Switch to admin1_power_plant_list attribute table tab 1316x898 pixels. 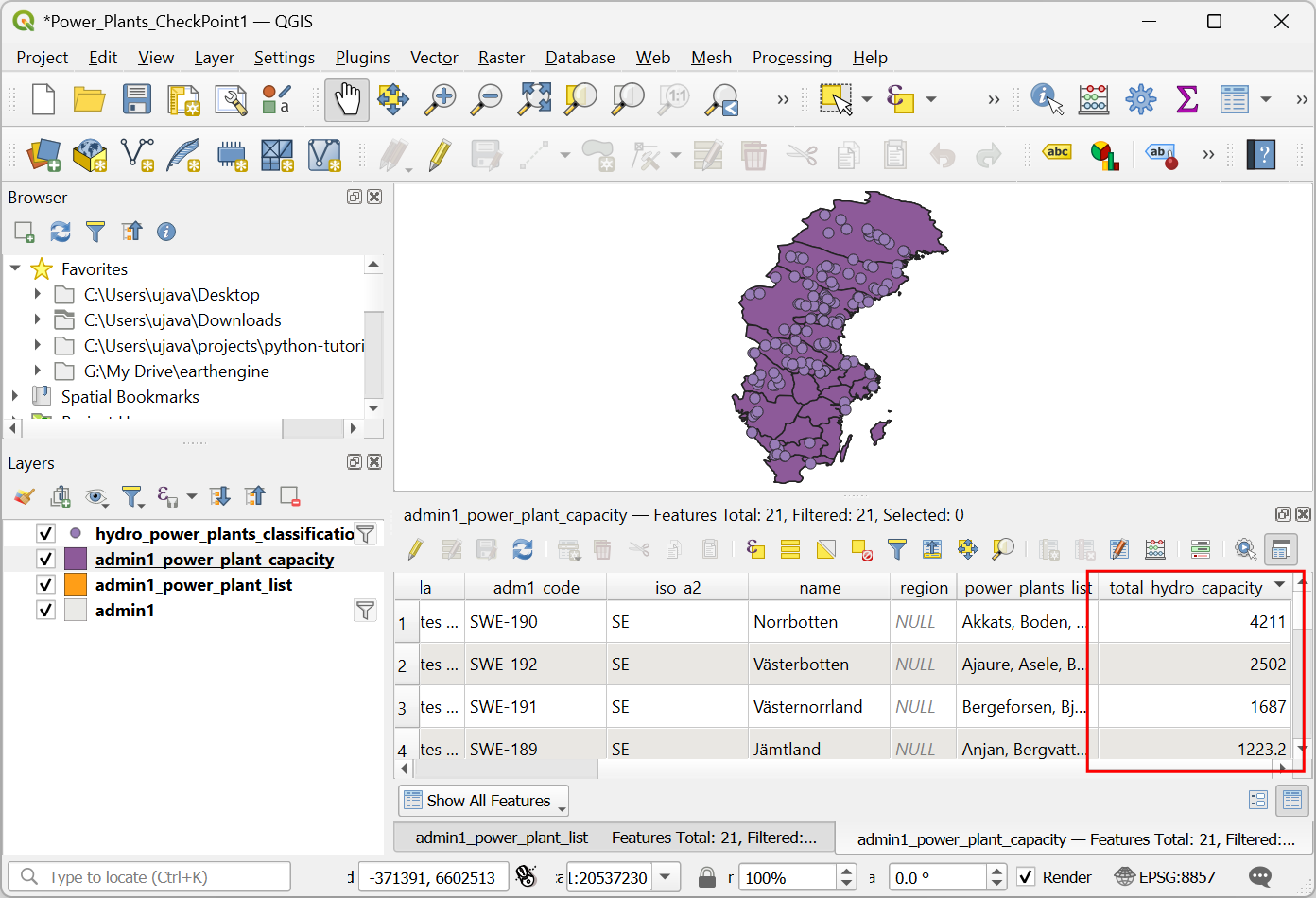(x=615, y=838)
